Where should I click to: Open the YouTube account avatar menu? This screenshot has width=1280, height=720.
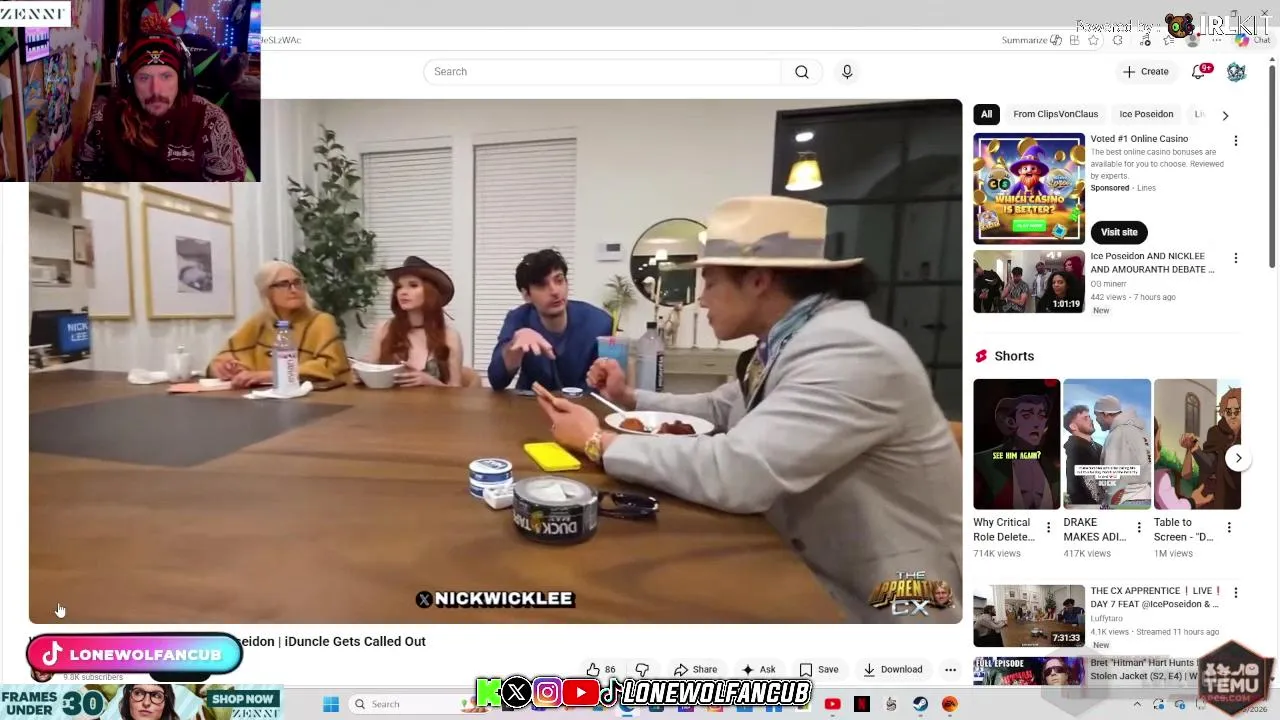tap(1236, 72)
